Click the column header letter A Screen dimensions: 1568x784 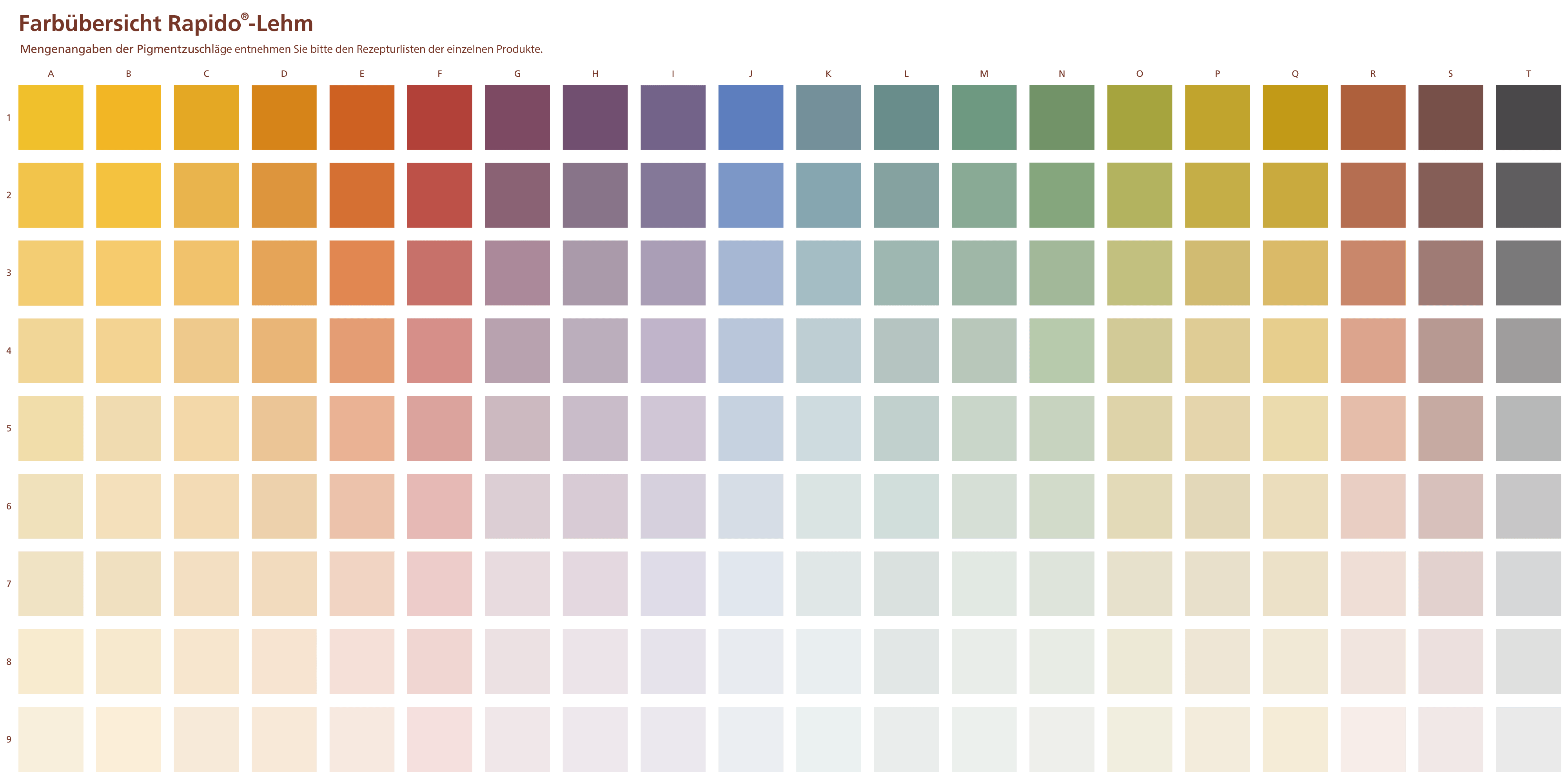point(51,74)
